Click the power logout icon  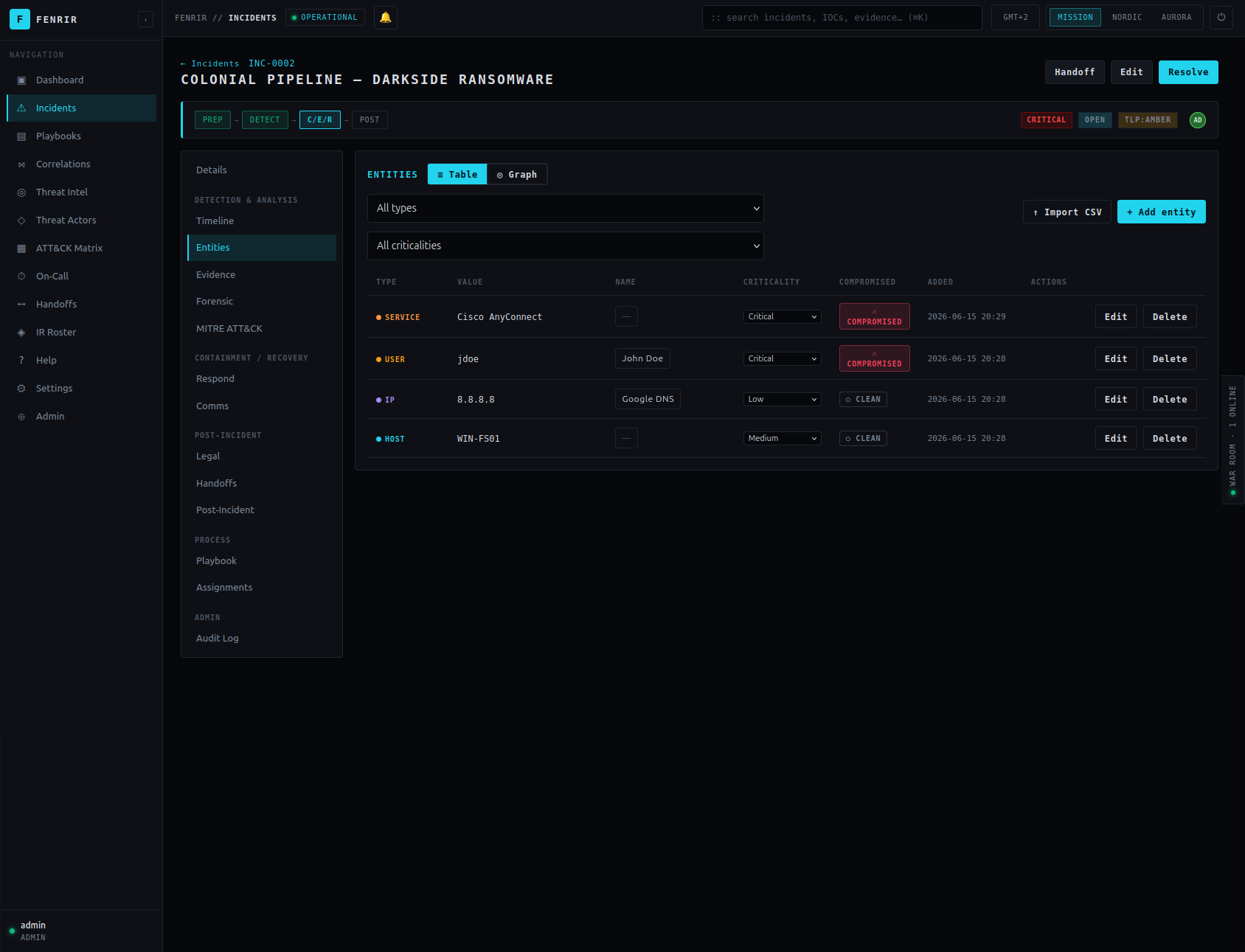click(x=1221, y=18)
